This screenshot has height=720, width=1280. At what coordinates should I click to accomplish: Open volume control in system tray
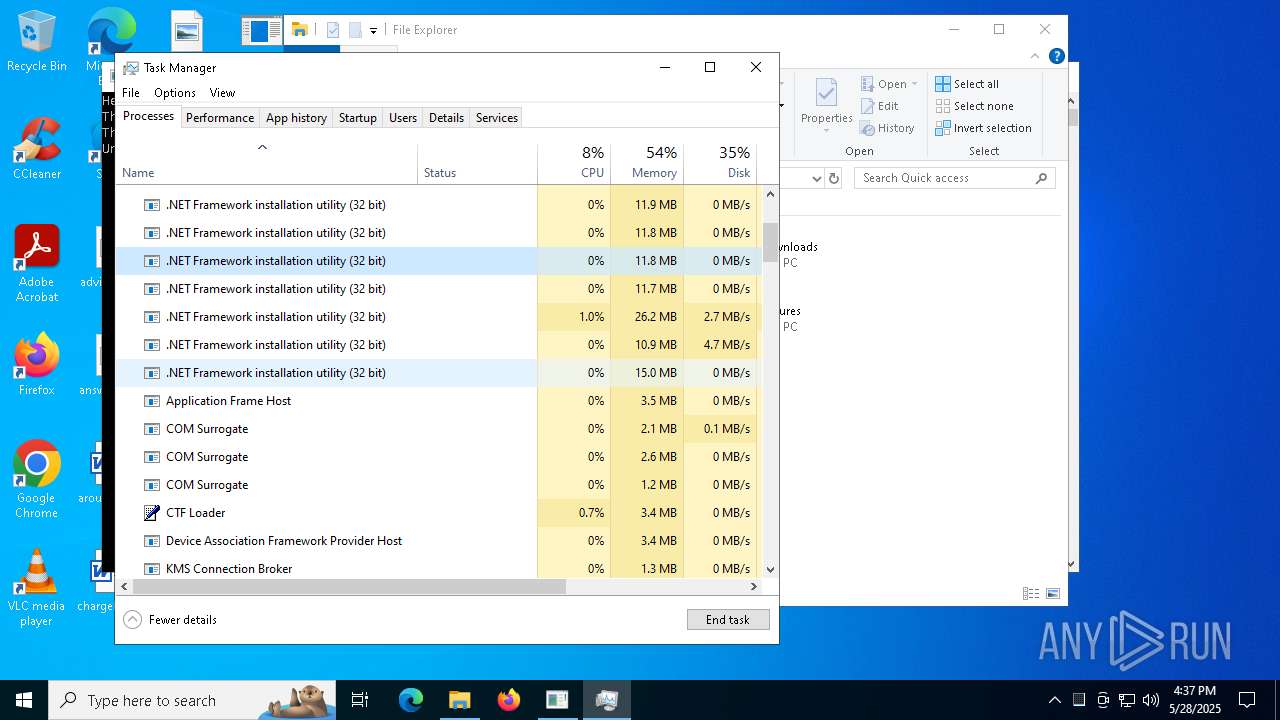point(1150,700)
